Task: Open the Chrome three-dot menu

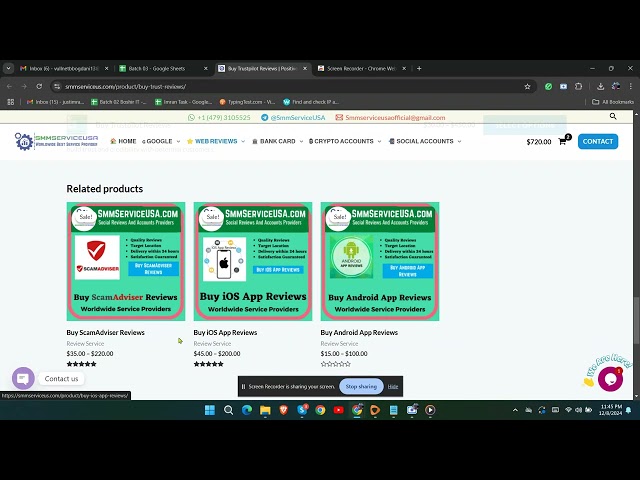Action: coord(631,87)
